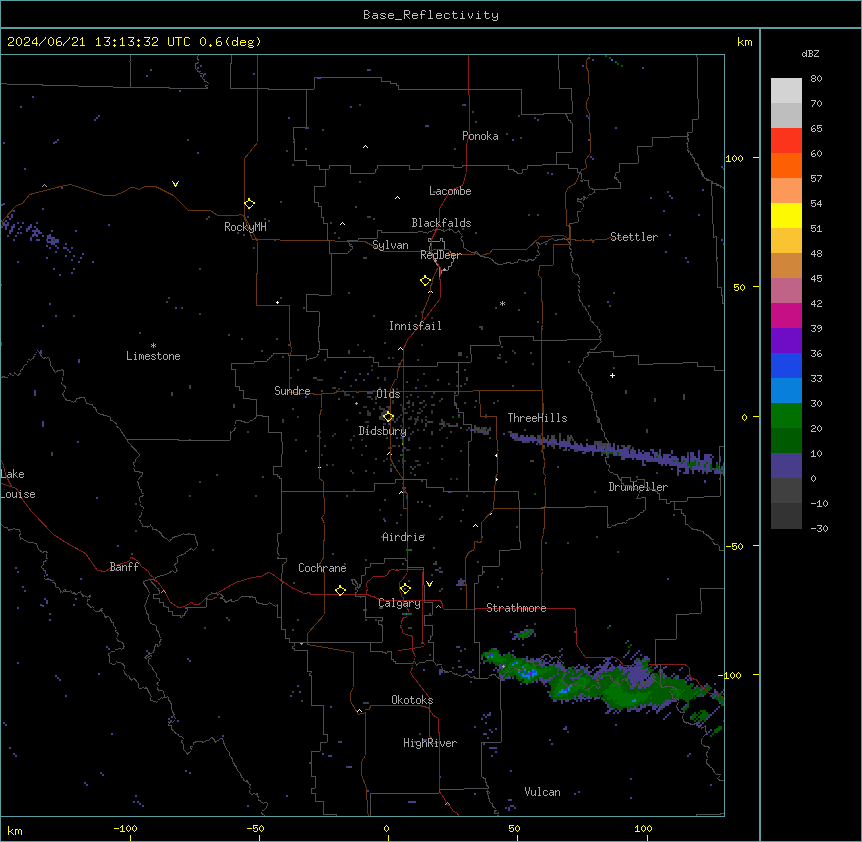This screenshot has width=862, height=842.
Task: Select the 30 dBZ green legend swatch
Action: 786,416
